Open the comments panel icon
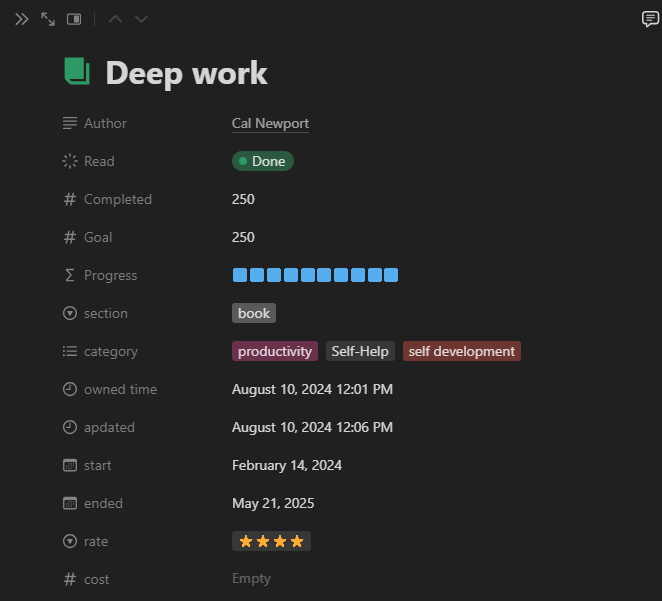The height and width of the screenshot is (601, 662). click(650, 19)
